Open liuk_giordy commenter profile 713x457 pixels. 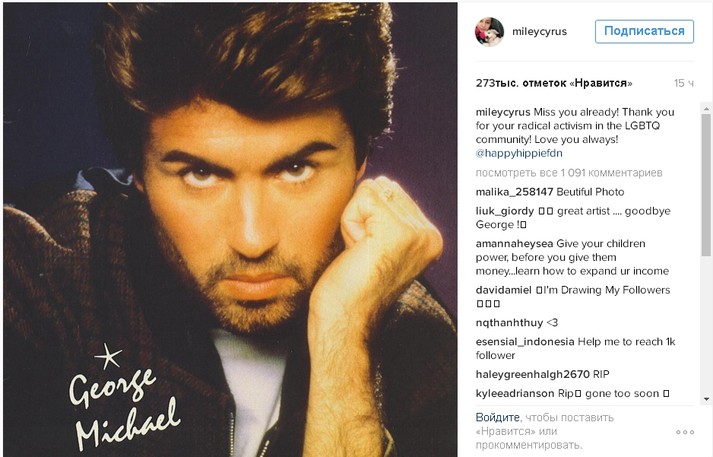click(505, 211)
